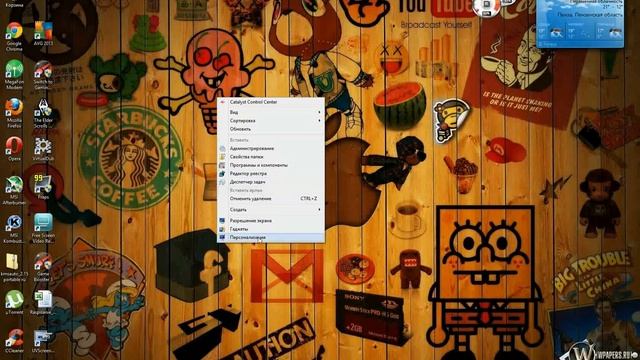Open the MegaFon Modem shortcut
640x360 pixels.
tap(14, 75)
